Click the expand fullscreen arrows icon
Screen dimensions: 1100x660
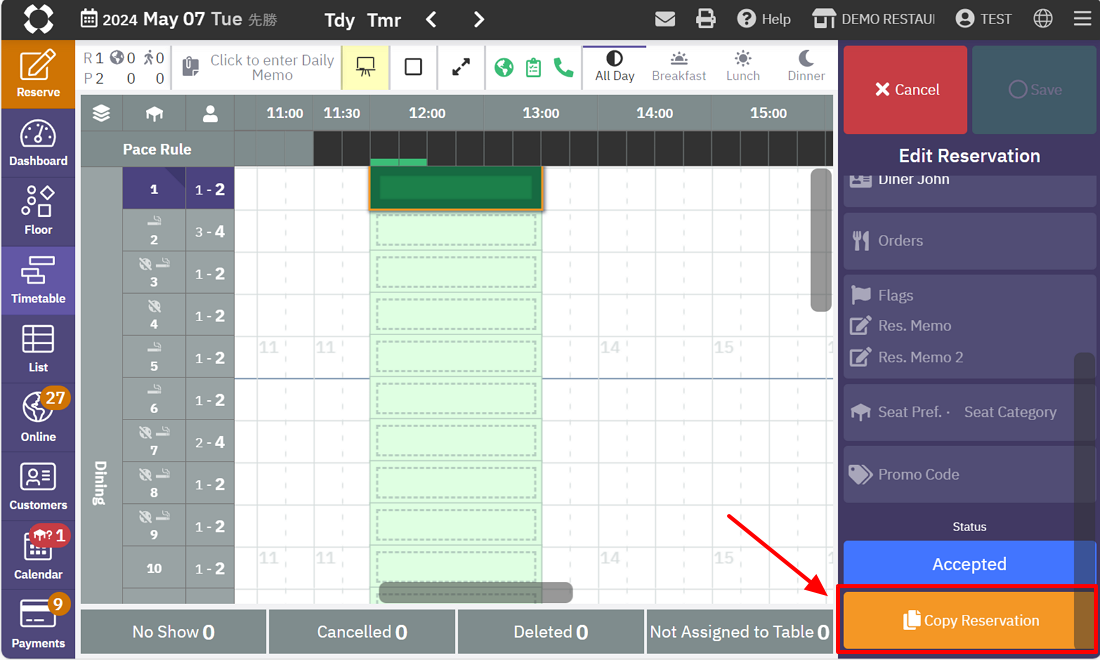pyautogui.click(x=461, y=67)
